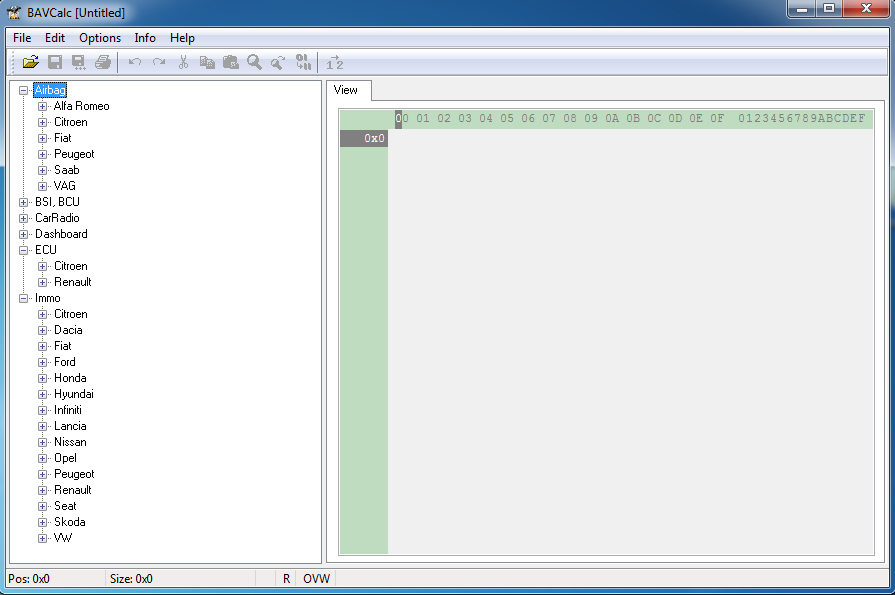Click the Paste clipboard icon
The image size is (895, 595).
pyautogui.click(x=231, y=62)
